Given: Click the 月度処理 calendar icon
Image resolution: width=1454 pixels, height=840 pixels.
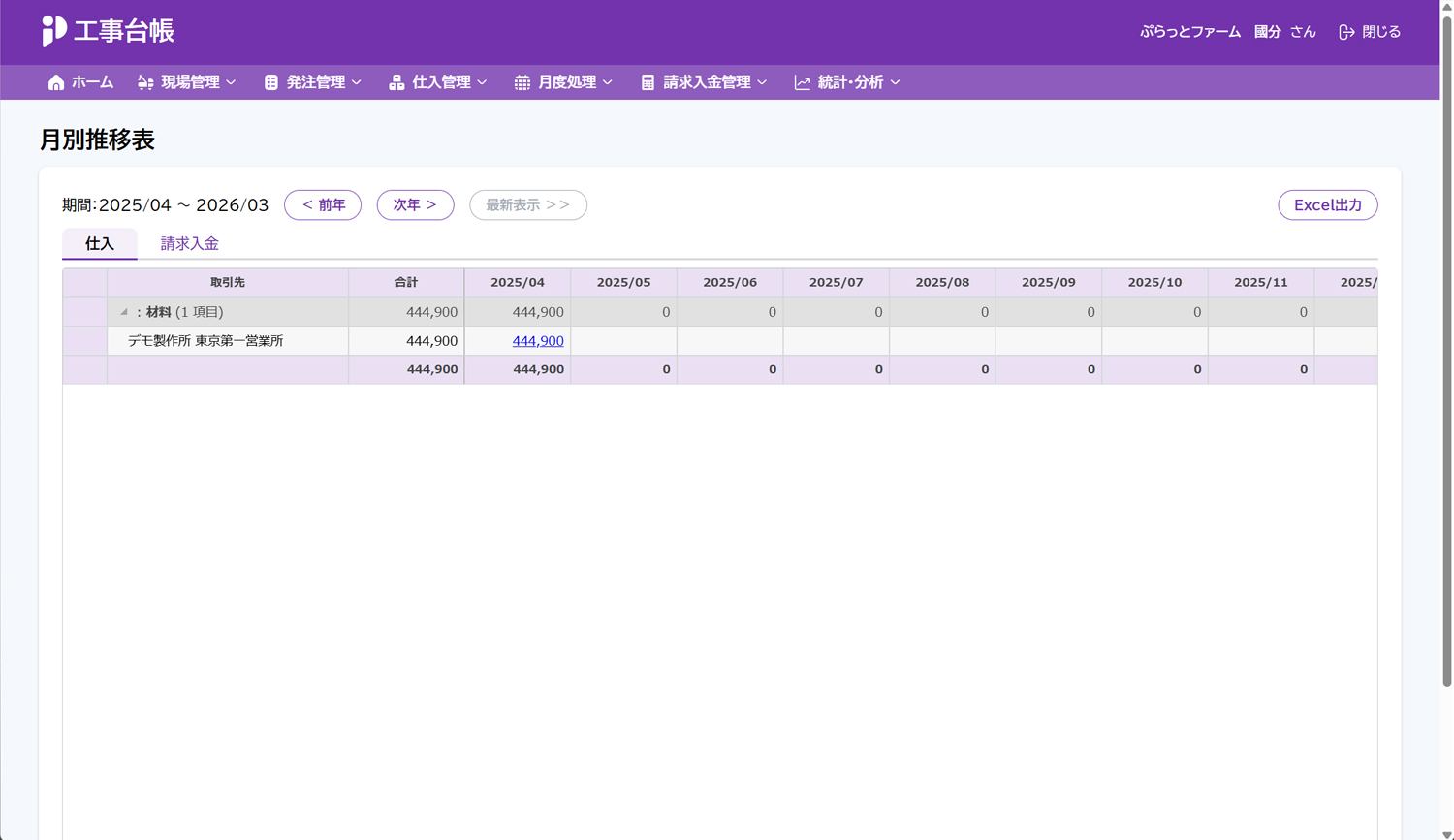Looking at the screenshot, I should tap(522, 82).
